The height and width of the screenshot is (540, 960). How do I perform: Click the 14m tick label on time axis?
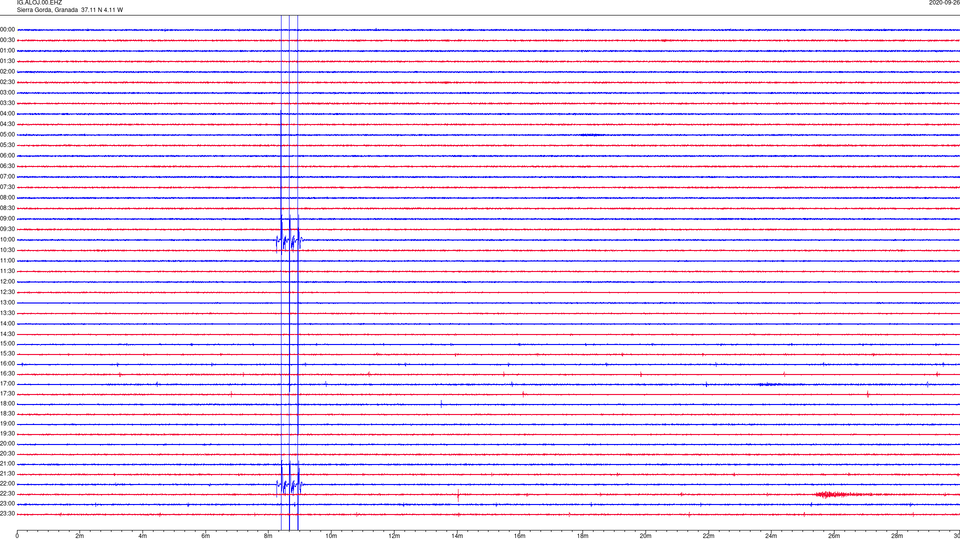click(x=457, y=536)
